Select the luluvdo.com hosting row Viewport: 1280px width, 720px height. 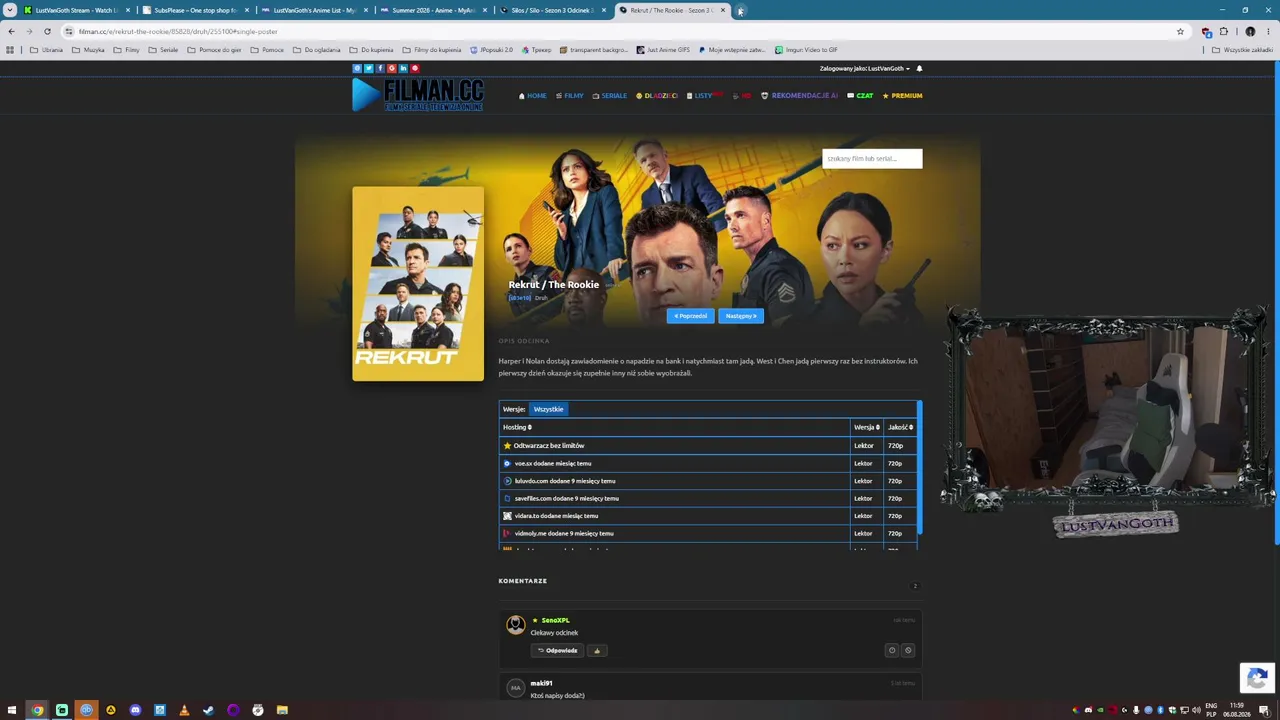(708, 481)
